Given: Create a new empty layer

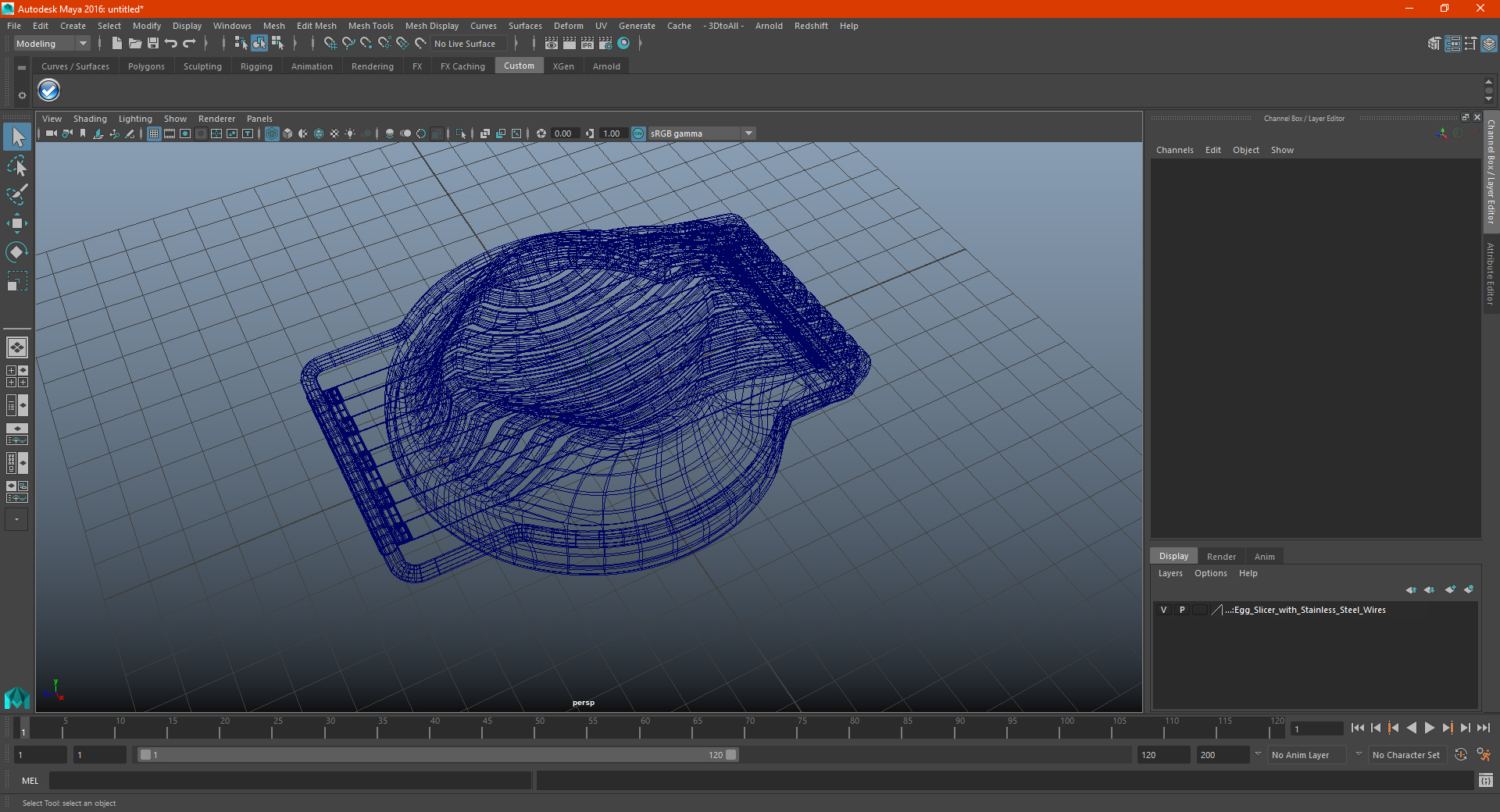Looking at the screenshot, I should click(x=1451, y=589).
